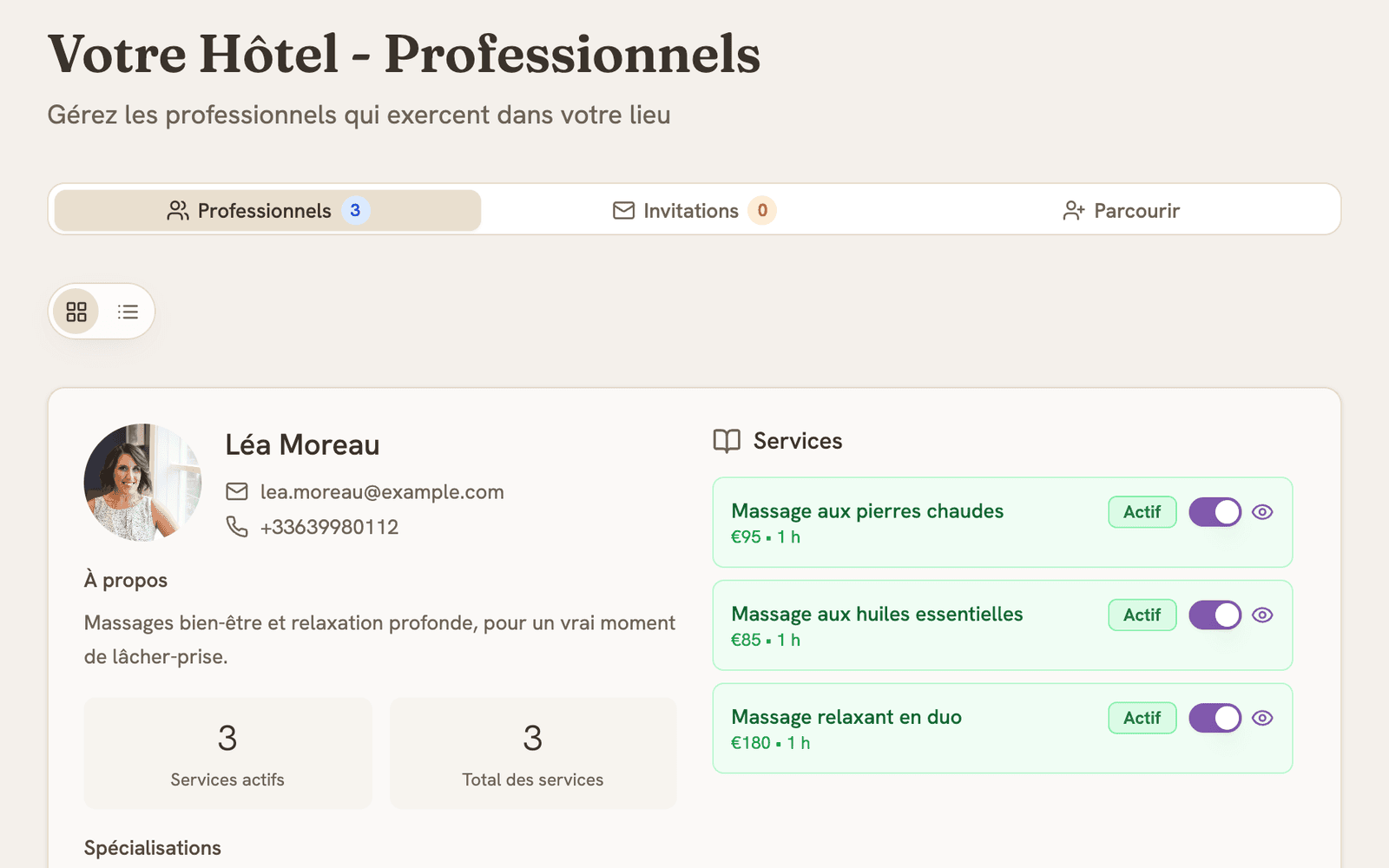Click the Actif badge for pierres chaudes
The image size is (1389, 868).
(x=1142, y=512)
